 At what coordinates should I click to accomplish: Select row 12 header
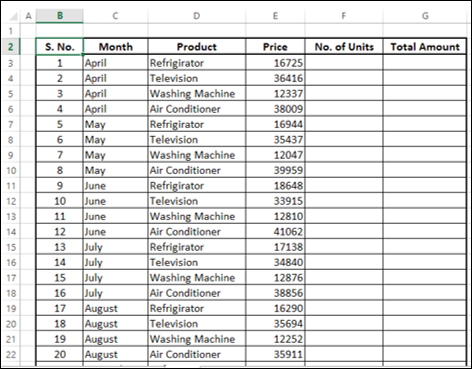click(11, 201)
